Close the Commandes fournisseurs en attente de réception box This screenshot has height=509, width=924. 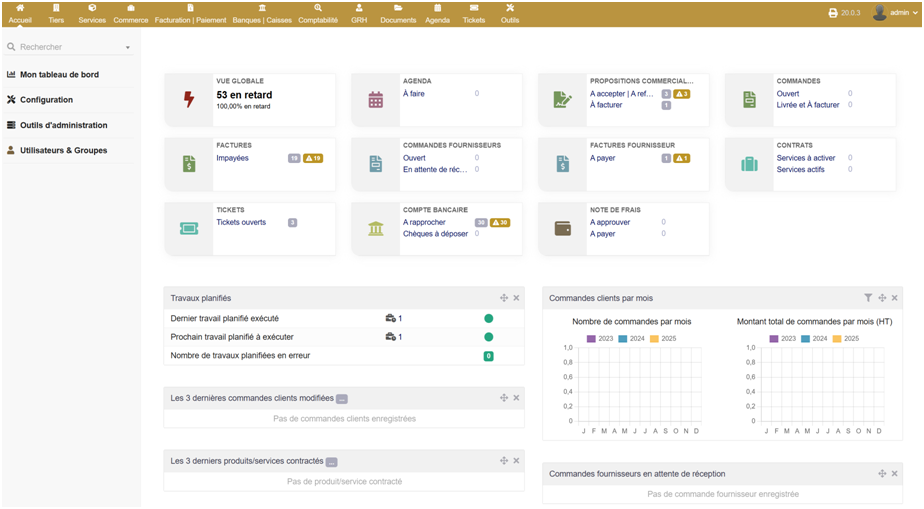(895, 473)
